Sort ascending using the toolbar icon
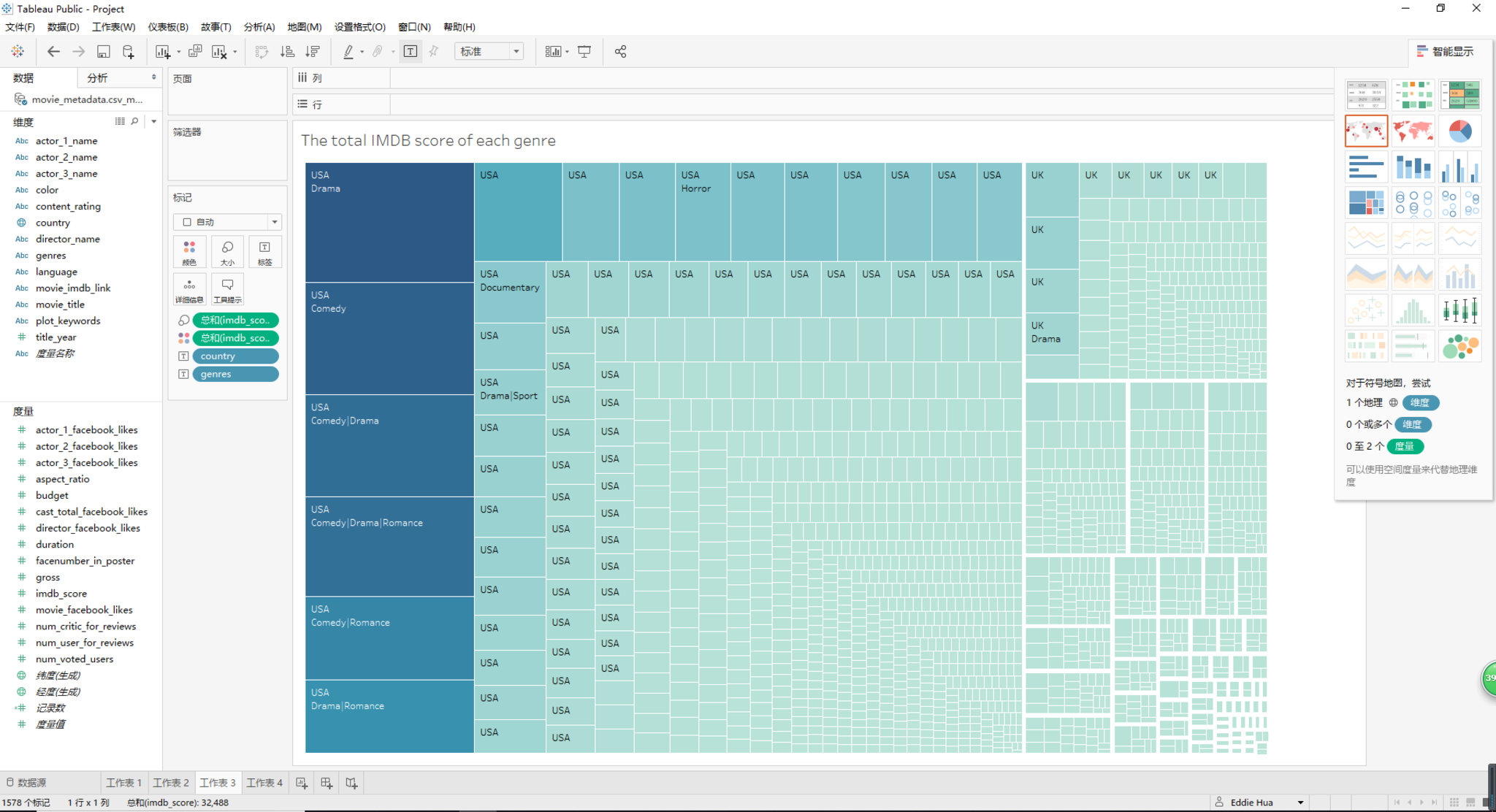 pyautogui.click(x=287, y=51)
